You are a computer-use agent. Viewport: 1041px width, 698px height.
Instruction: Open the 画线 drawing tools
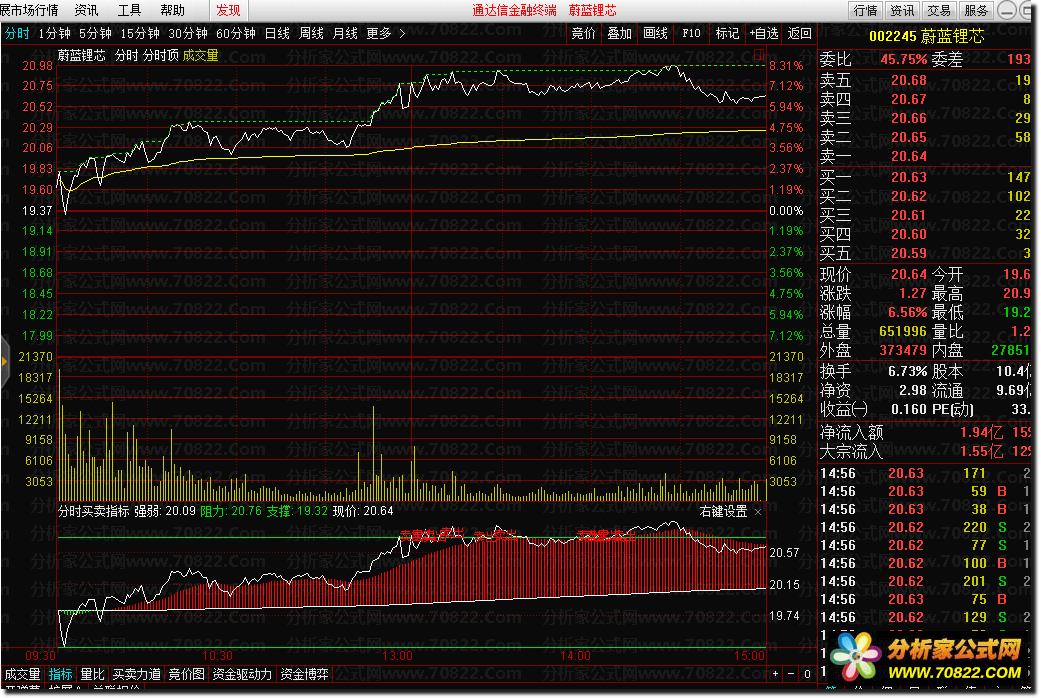(655, 33)
